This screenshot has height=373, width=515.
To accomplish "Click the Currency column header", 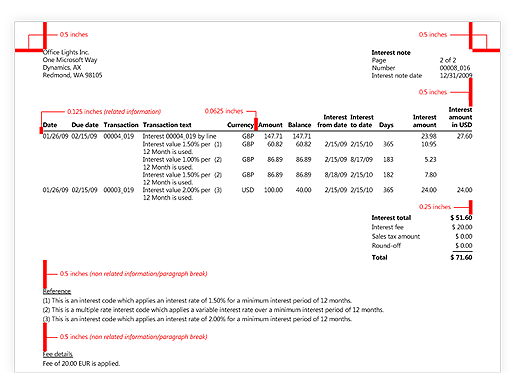I will 240,125.
